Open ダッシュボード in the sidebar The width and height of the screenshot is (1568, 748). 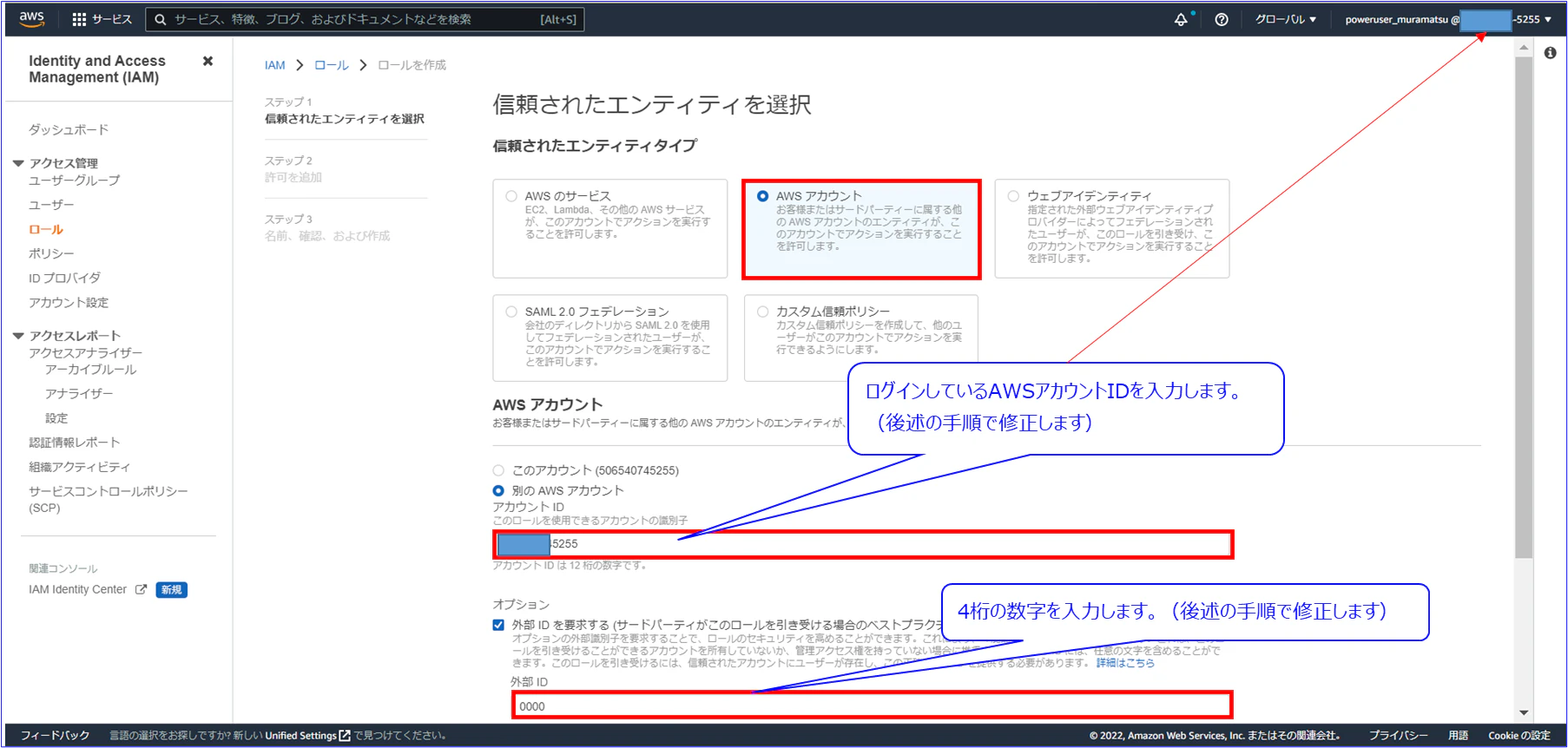pos(69,129)
